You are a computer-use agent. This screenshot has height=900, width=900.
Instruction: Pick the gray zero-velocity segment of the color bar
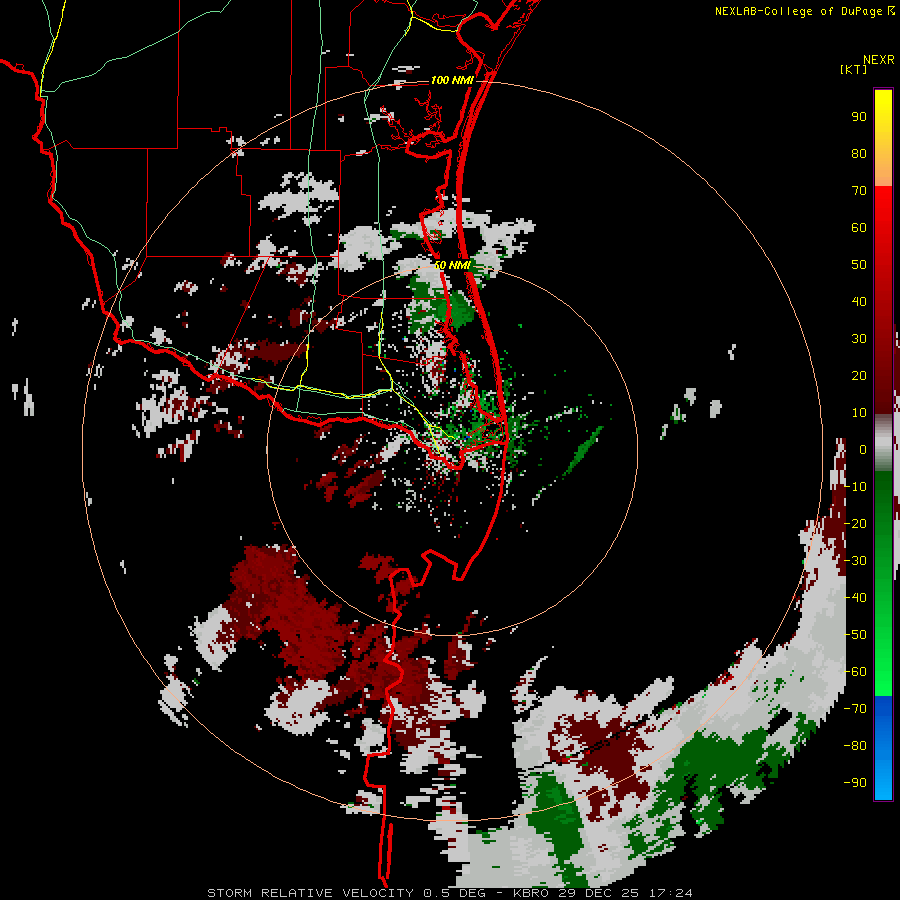point(883,443)
